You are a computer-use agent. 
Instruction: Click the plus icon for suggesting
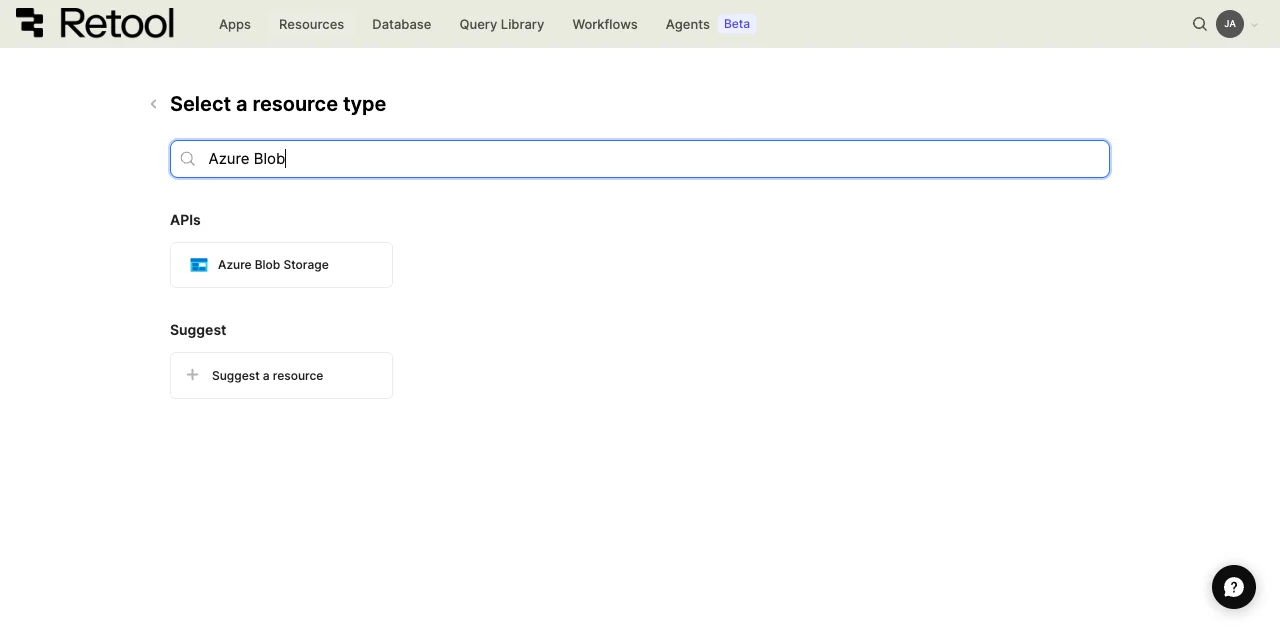coord(193,375)
